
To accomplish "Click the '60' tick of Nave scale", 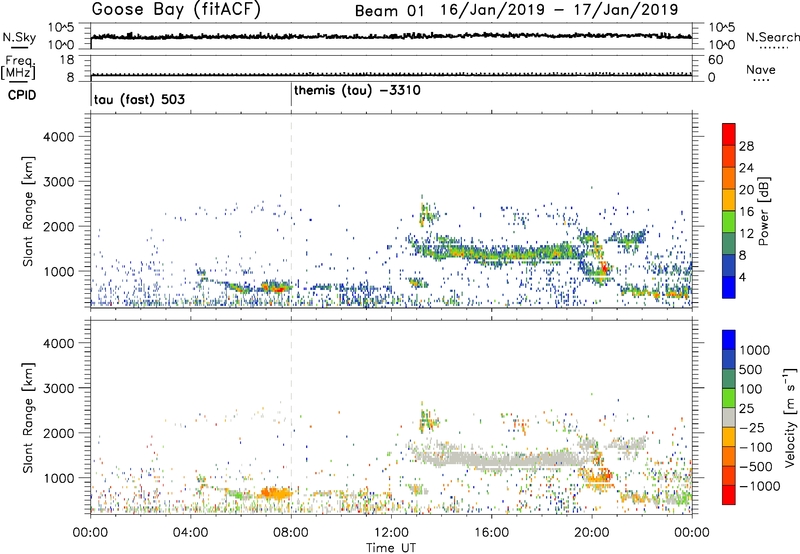I will point(715,60).
